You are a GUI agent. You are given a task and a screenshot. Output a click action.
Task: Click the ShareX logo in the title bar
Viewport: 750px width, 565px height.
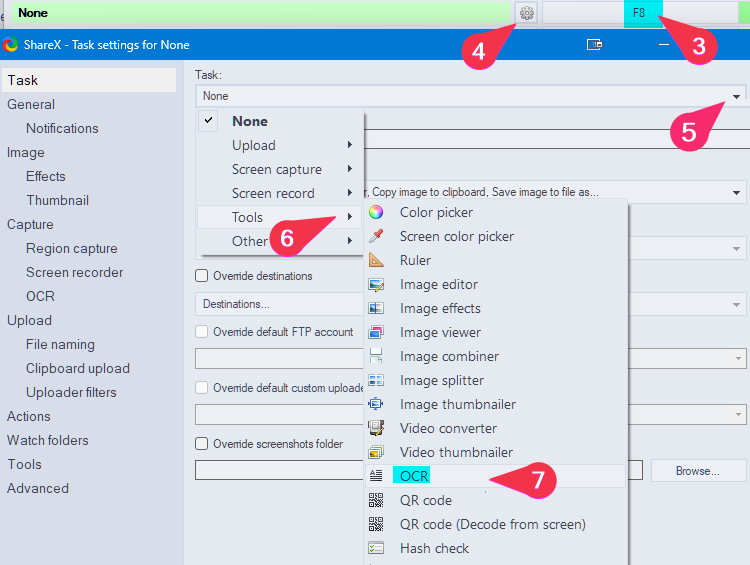click(x=10, y=44)
